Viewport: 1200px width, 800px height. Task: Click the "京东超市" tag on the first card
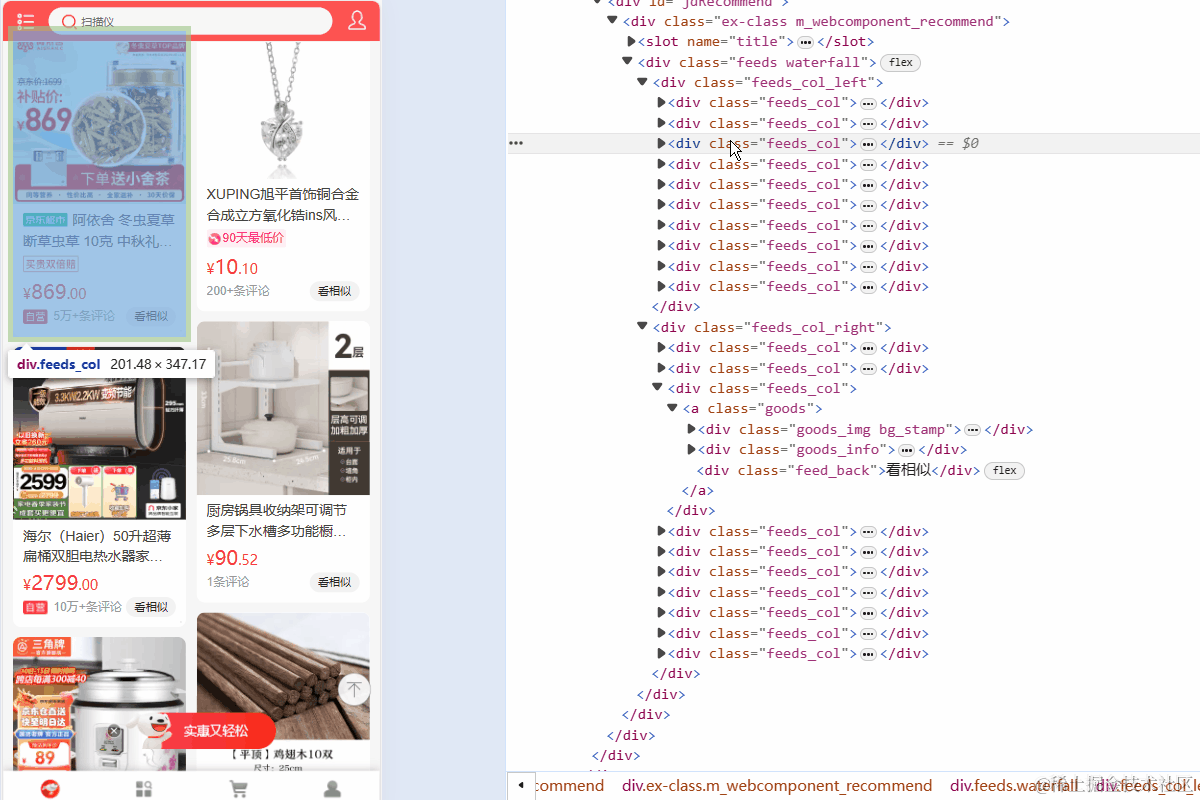(45, 221)
